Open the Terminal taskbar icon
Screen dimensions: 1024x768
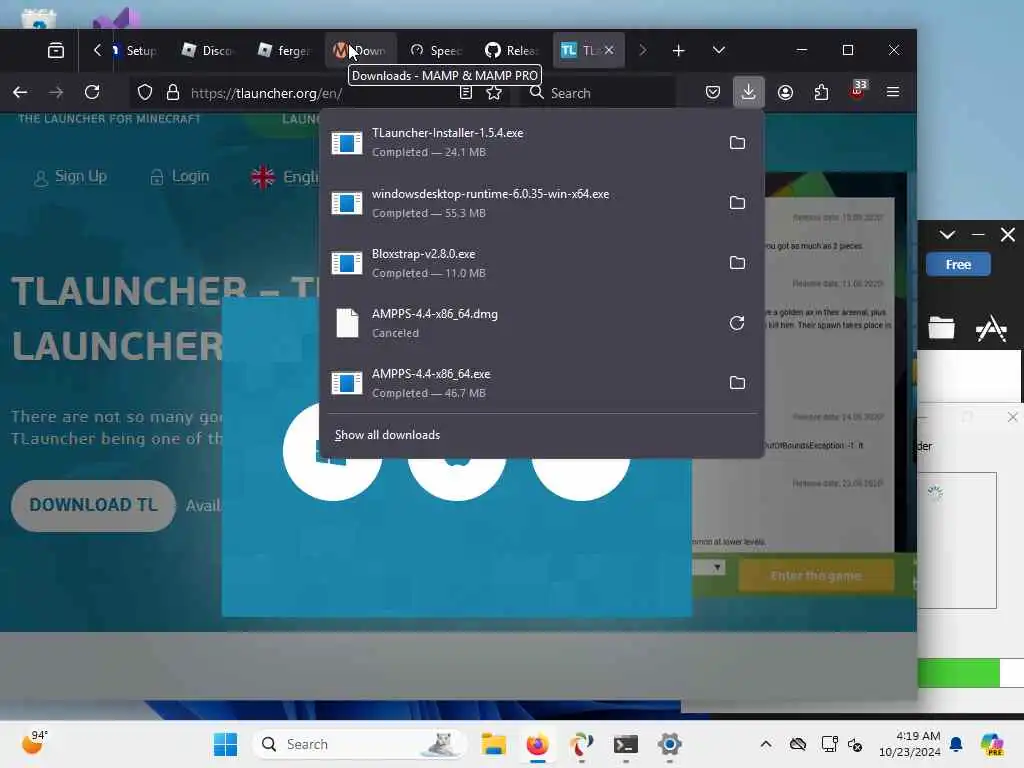coord(626,744)
